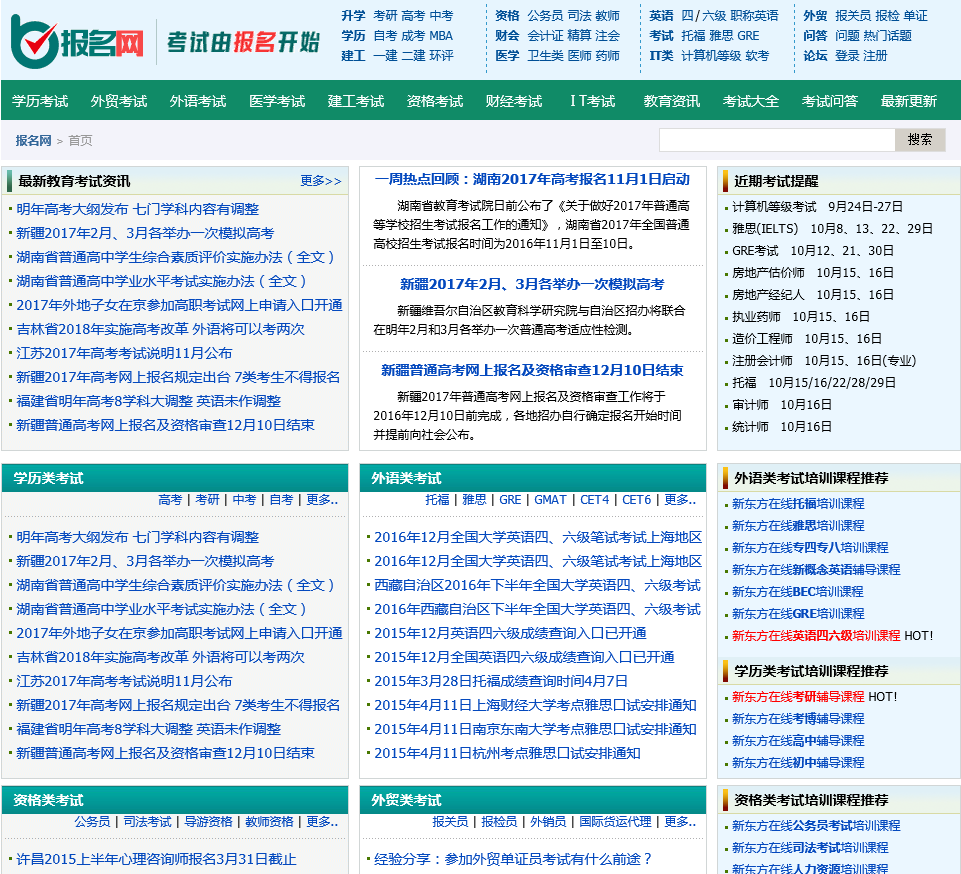The width and height of the screenshot is (961, 874).
Task: Select 高考 tab under 学历类考试
Action: pos(170,500)
